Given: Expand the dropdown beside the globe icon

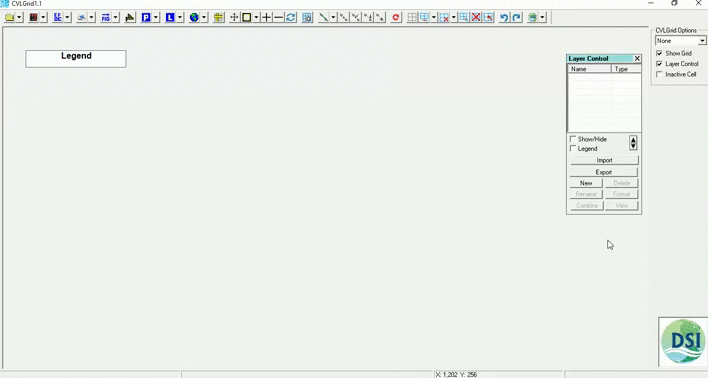Looking at the screenshot, I should [x=204, y=18].
